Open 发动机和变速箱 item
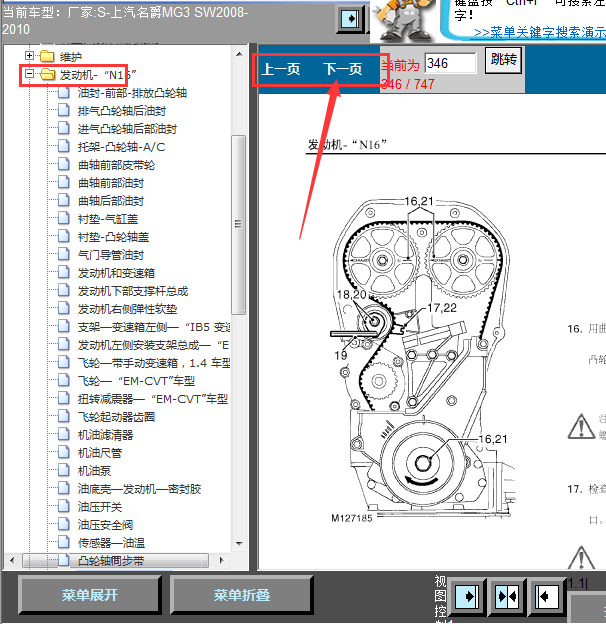This screenshot has height=624, width=606. coord(116,273)
